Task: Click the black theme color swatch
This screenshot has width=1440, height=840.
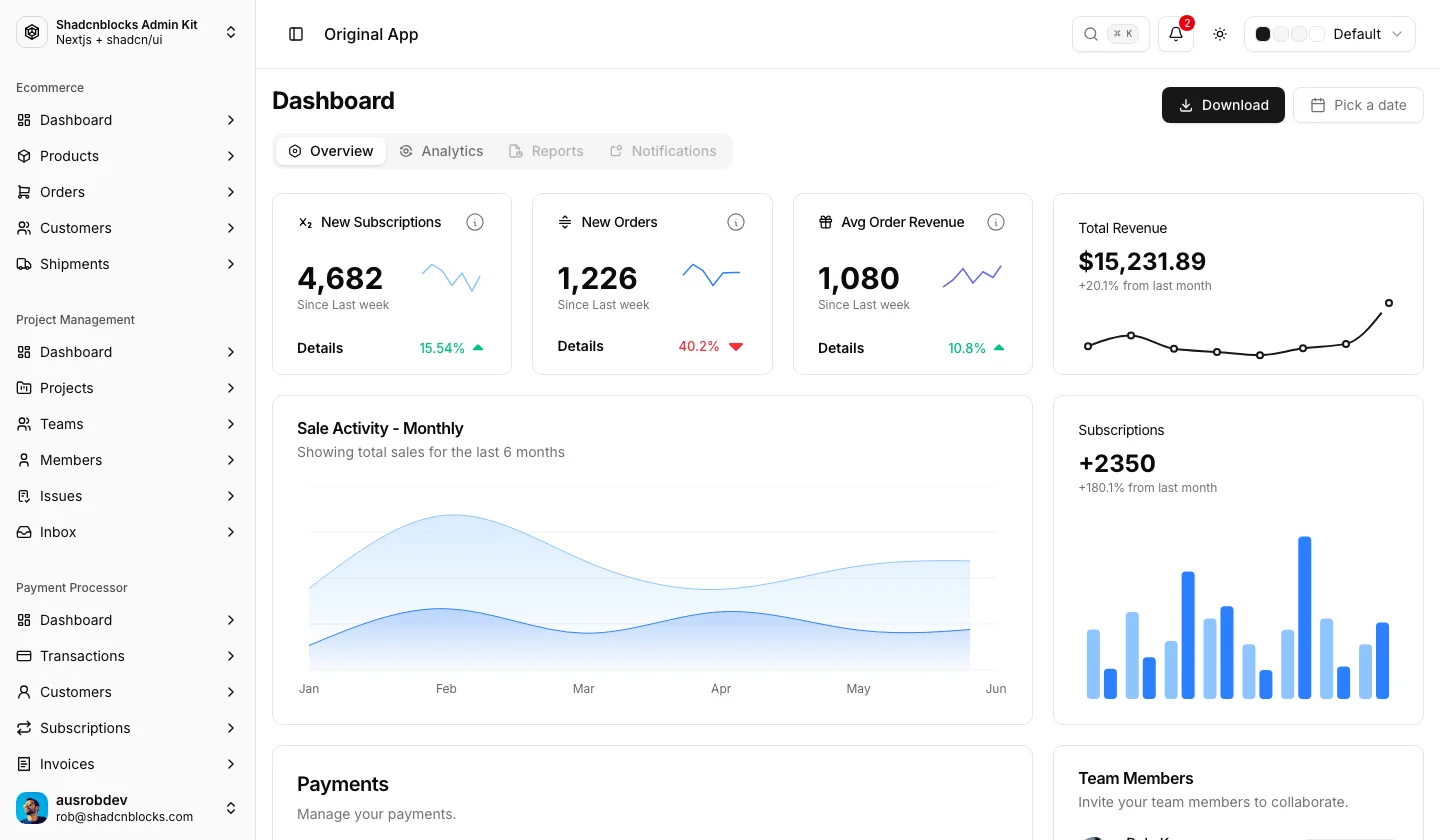Action: [1263, 34]
